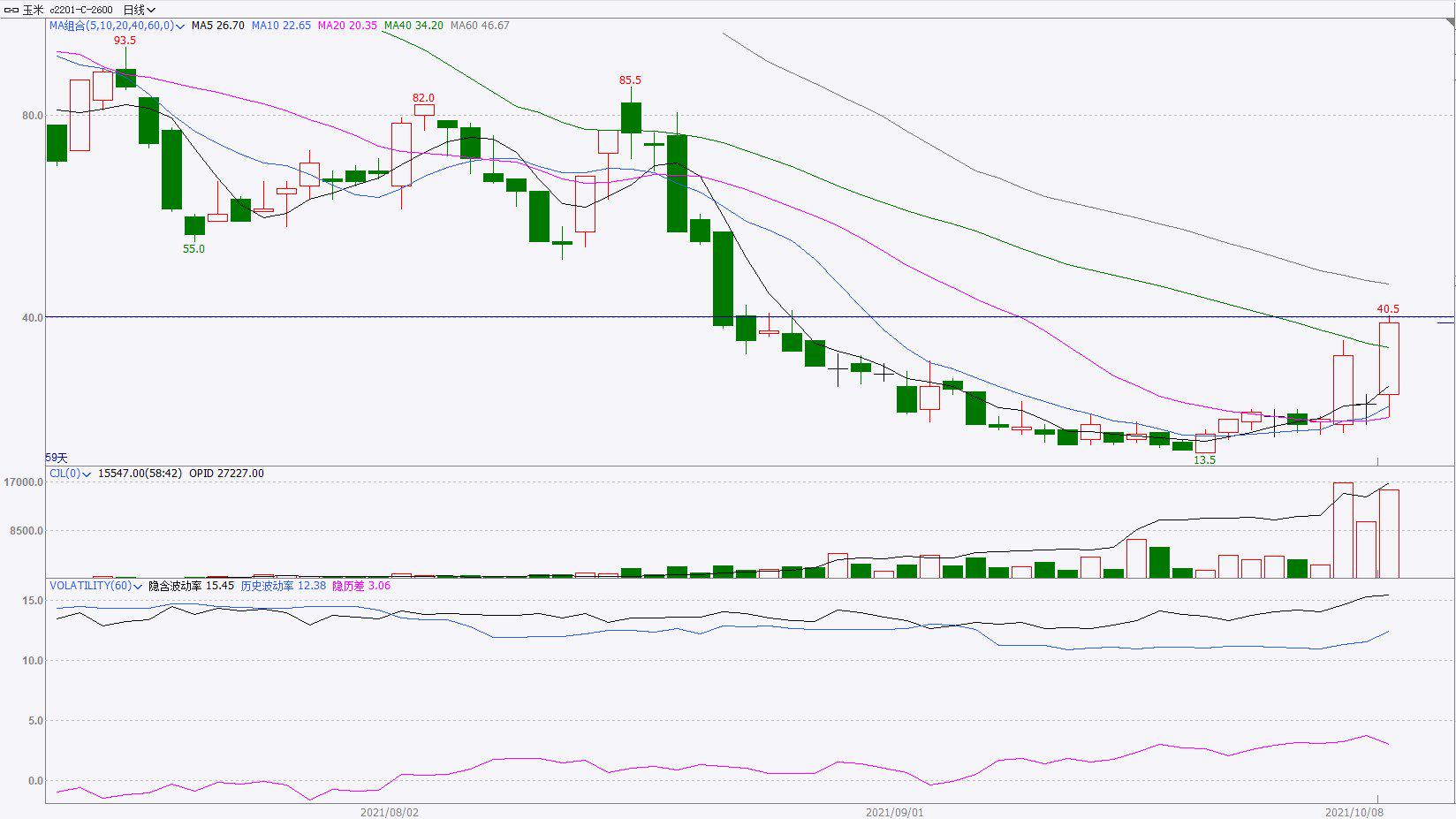Click the 93.5 high price marker

click(125, 41)
